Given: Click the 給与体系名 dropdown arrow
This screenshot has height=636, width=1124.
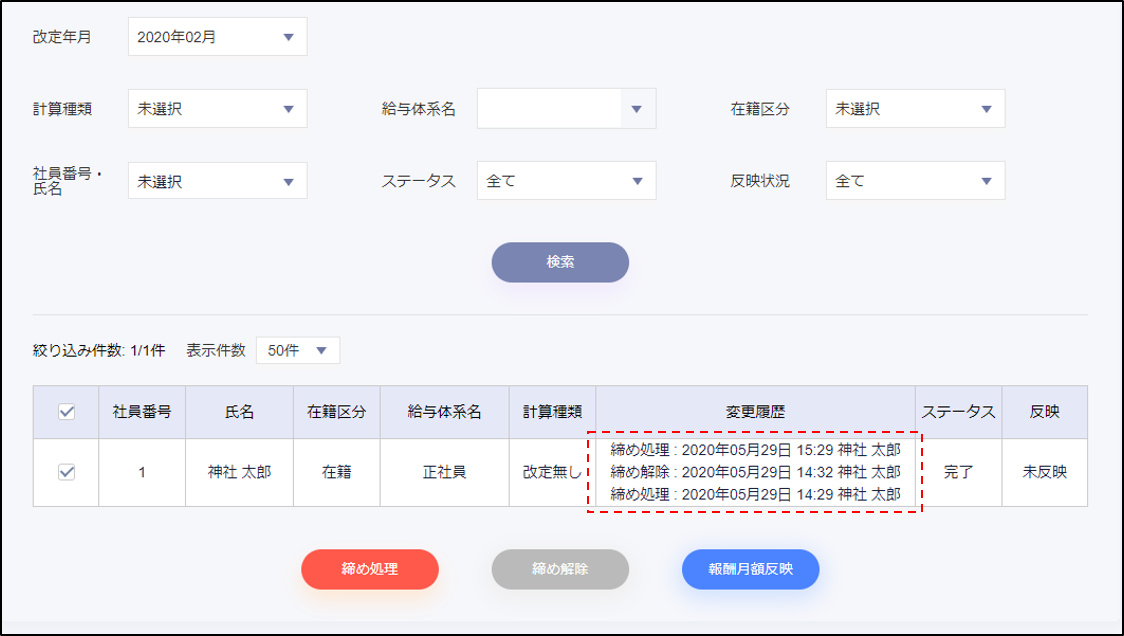Looking at the screenshot, I should pos(637,109).
